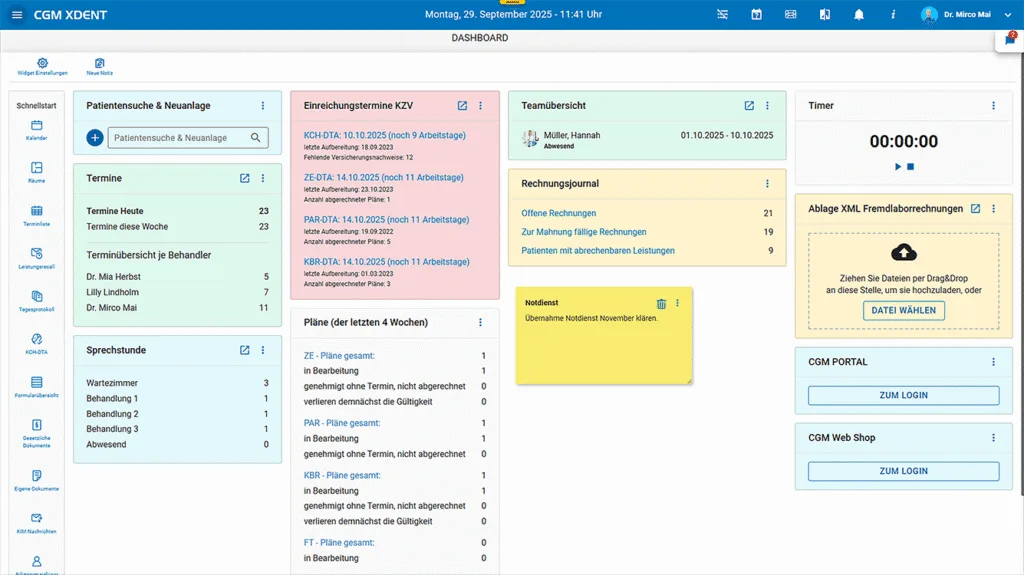The image size is (1024, 575).
Task: Open Kalender in Schnellstart sidebar
Action: point(37,126)
